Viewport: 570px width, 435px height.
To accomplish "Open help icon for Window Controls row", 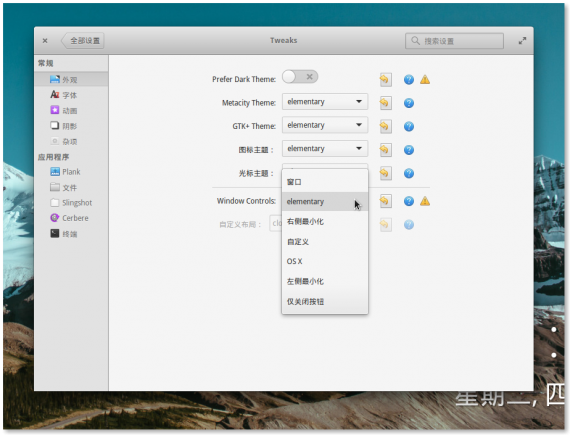I will pos(409,201).
